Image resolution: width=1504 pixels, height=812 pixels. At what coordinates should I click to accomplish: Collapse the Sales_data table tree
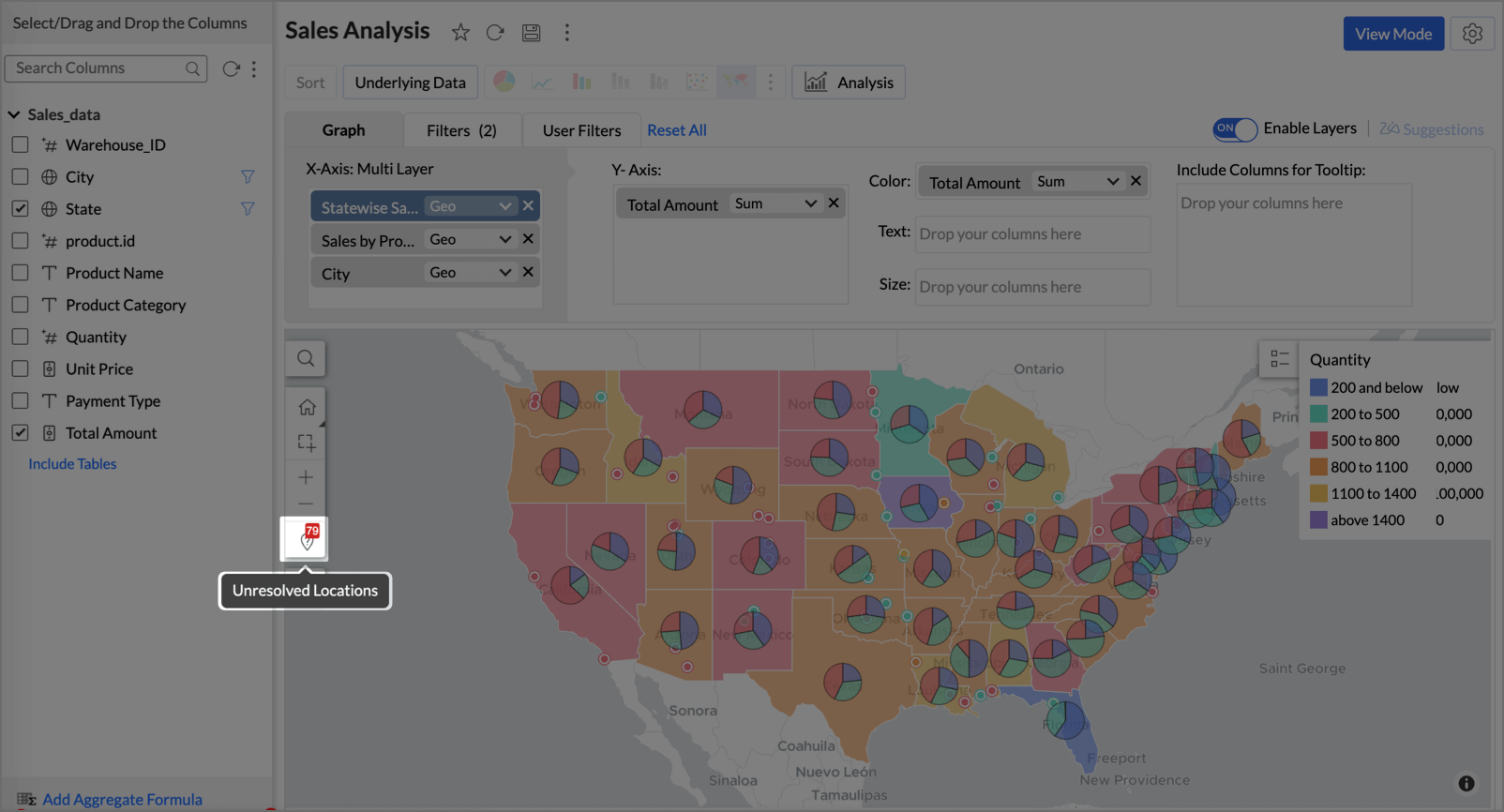point(14,114)
